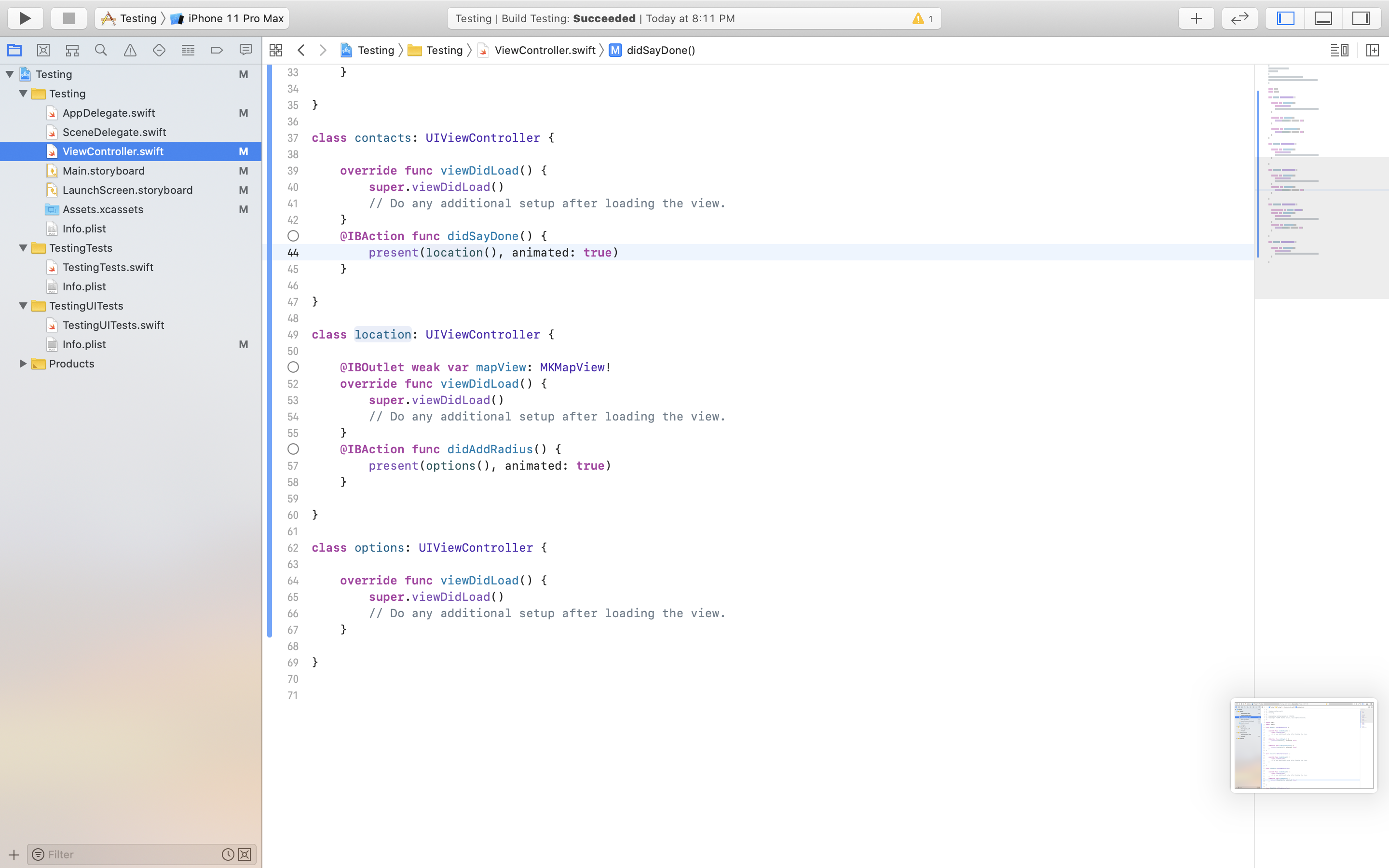This screenshot has width=1389, height=868.
Task: Open the Breakpoint navigator icon
Action: [x=217, y=51]
